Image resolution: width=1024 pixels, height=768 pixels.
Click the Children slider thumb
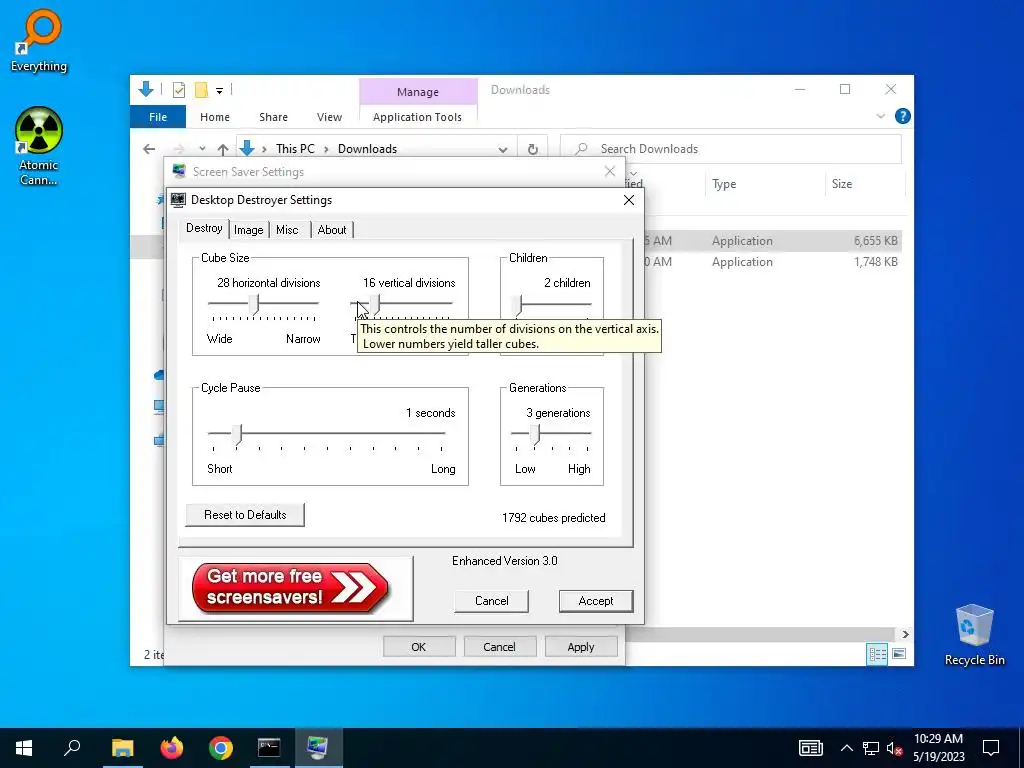pyautogui.click(x=517, y=304)
